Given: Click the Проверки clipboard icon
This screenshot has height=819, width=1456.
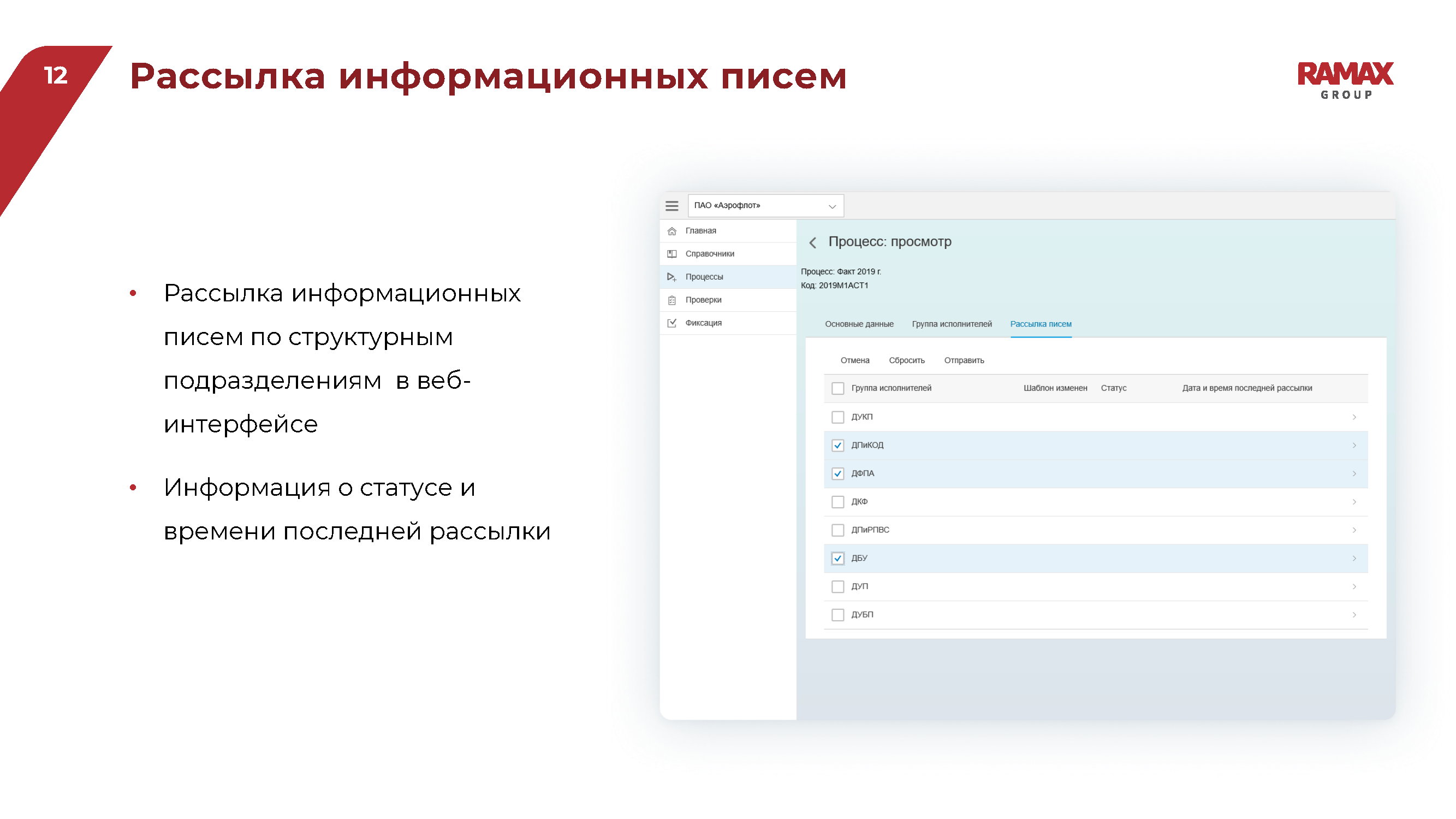Looking at the screenshot, I should (671, 300).
